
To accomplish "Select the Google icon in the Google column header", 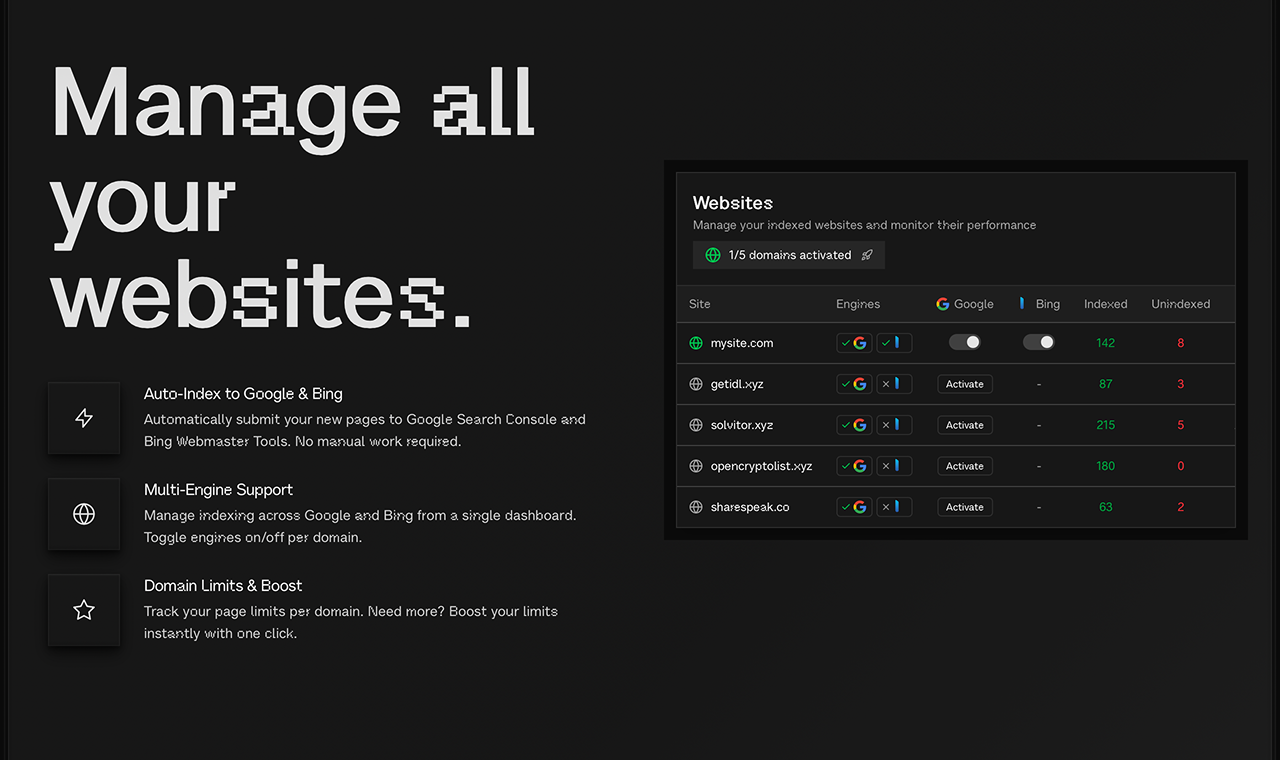I will click(941, 303).
